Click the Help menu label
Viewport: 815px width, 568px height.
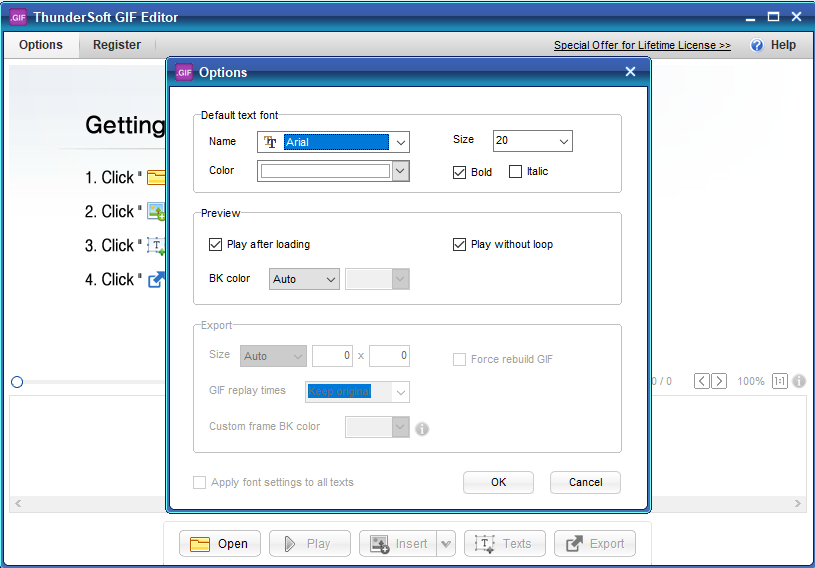783,45
